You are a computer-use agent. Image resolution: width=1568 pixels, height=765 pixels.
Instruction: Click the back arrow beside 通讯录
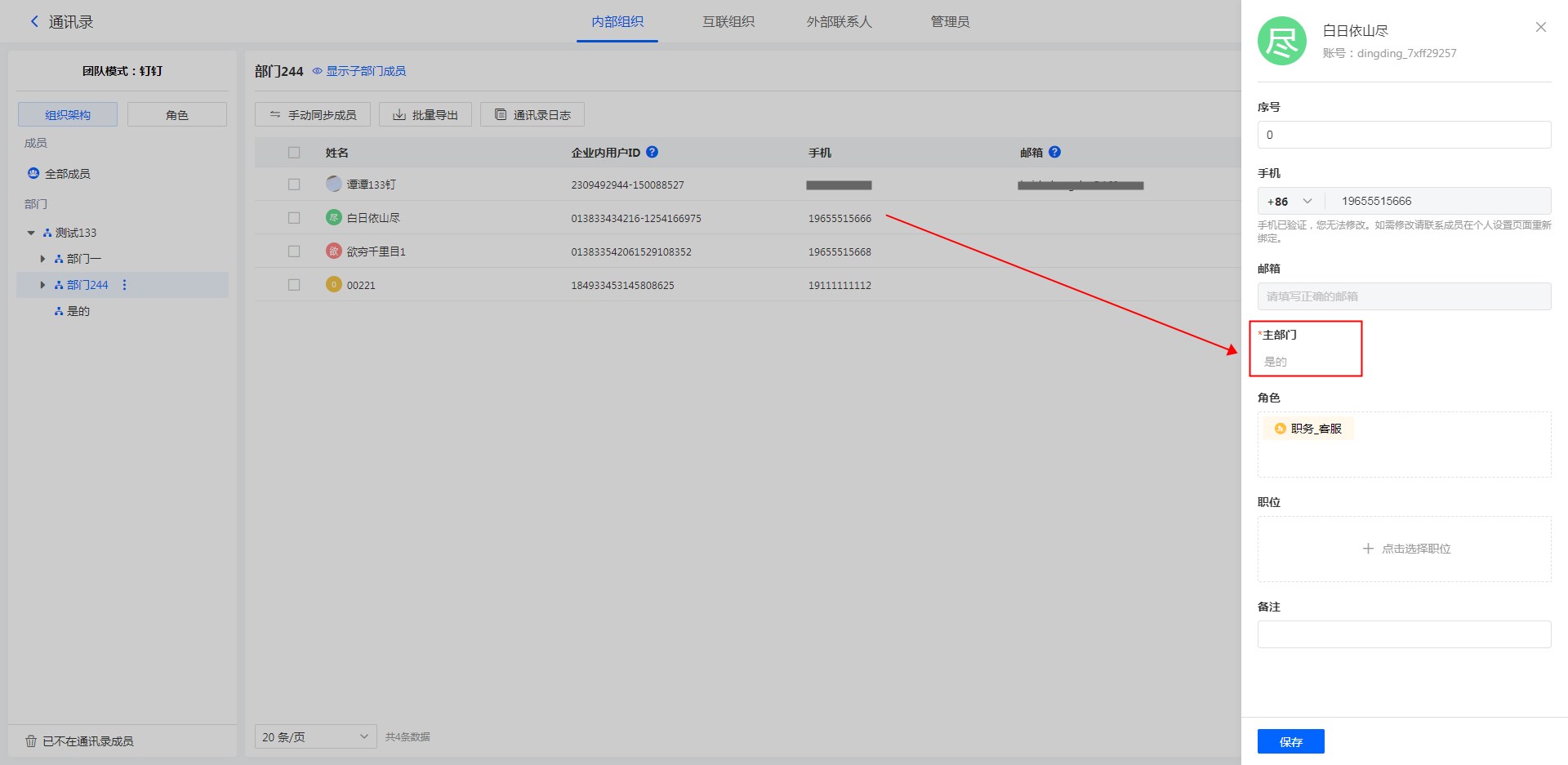click(x=34, y=22)
